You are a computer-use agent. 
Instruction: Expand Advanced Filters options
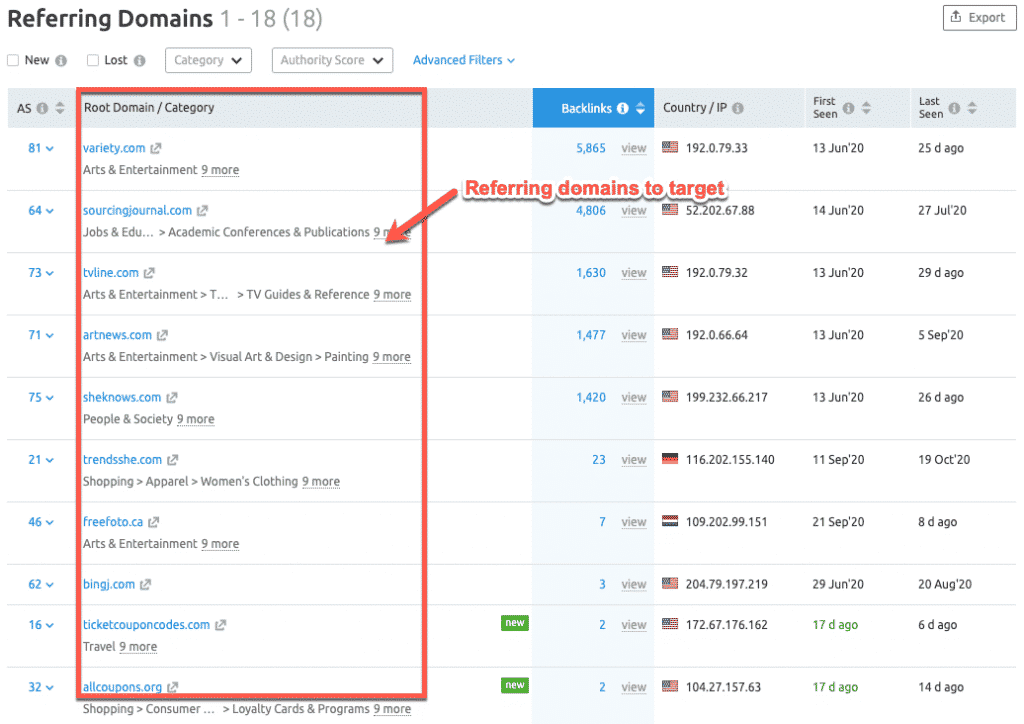(464, 61)
